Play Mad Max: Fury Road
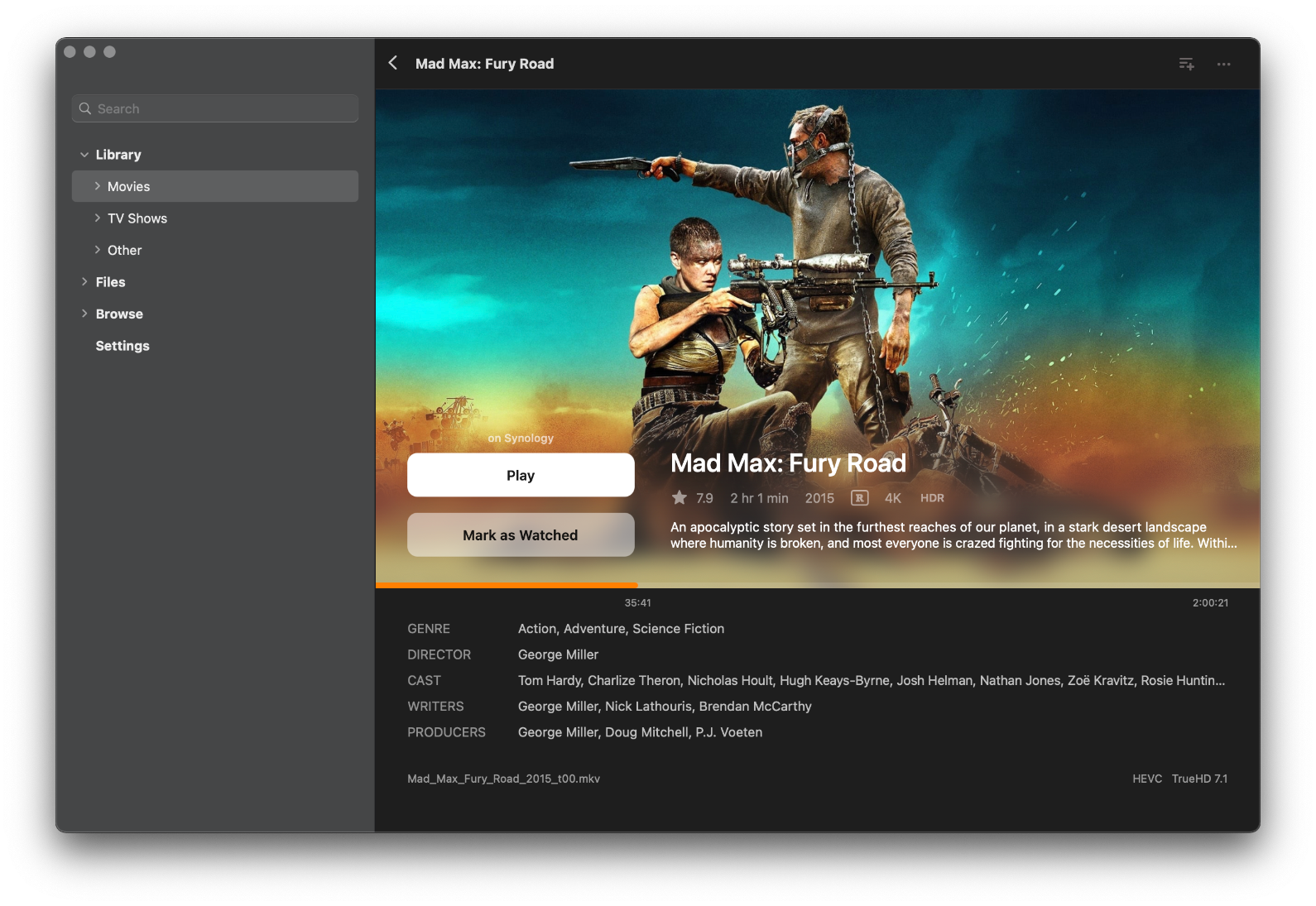Image resolution: width=1316 pixels, height=906 pixels. pyautogui.click(x=521, y=475)
